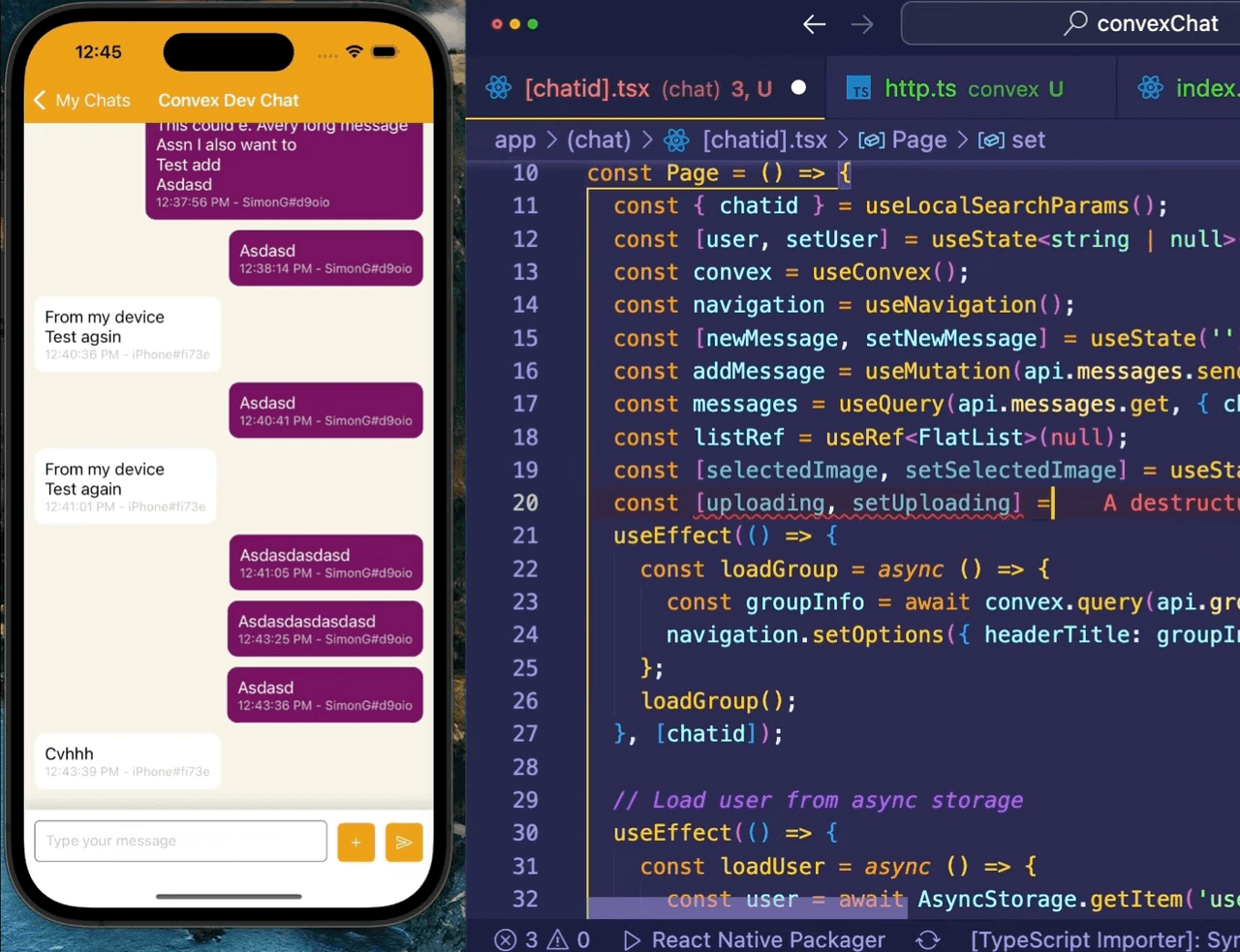Viewport: 1240px width, 952px height.
Task: Tap the 'Asdasd' message at 12:43:36 PM
Action: pos(325,694)
